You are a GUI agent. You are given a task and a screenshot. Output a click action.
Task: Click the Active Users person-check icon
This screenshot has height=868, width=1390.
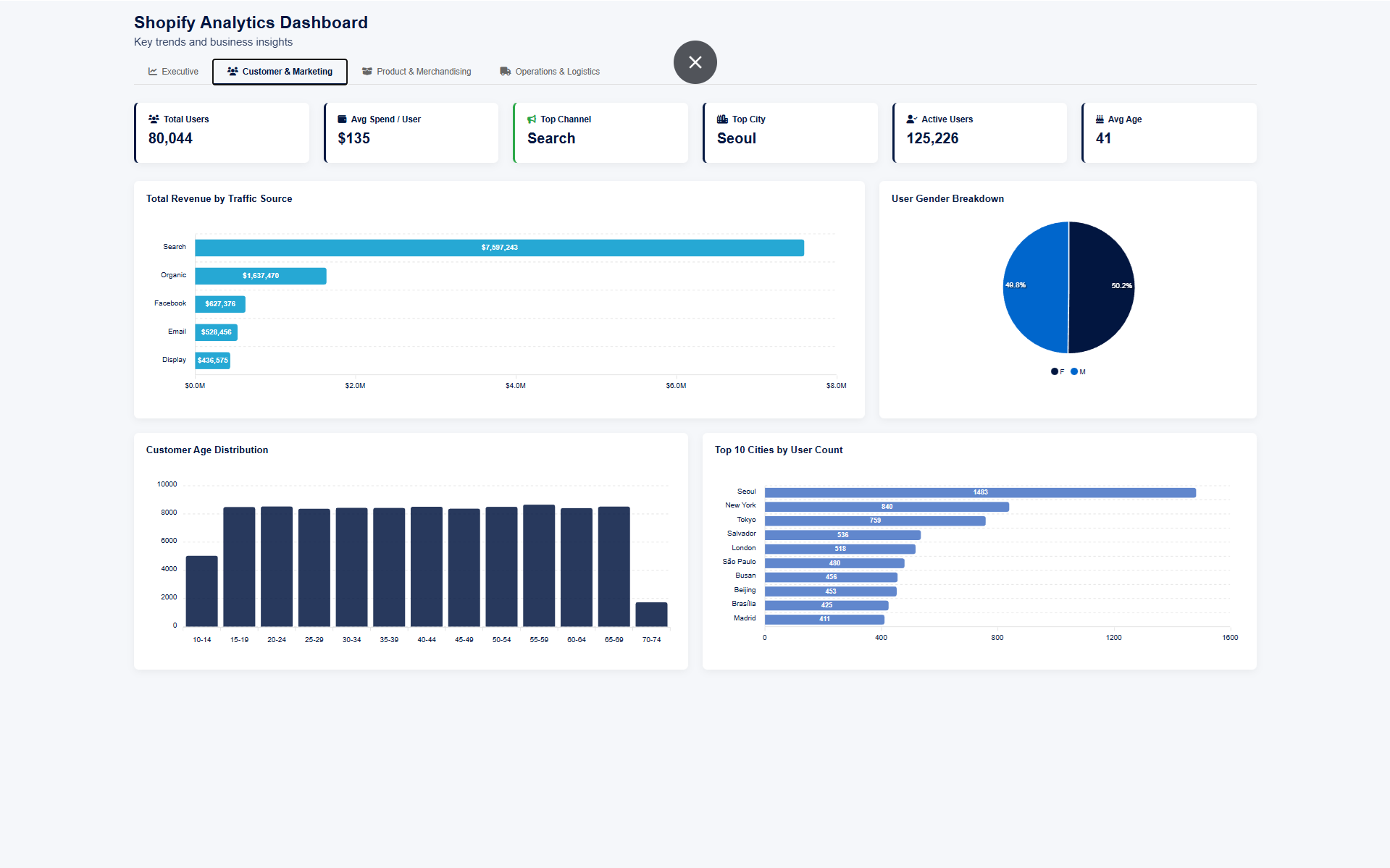(910, 119)
